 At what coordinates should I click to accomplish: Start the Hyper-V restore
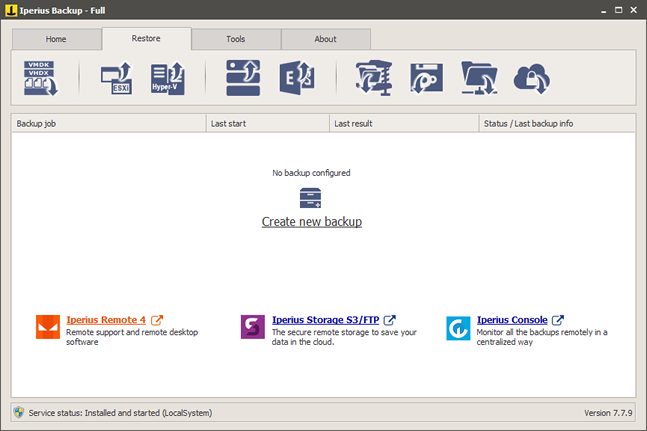(x=168, y=78)
